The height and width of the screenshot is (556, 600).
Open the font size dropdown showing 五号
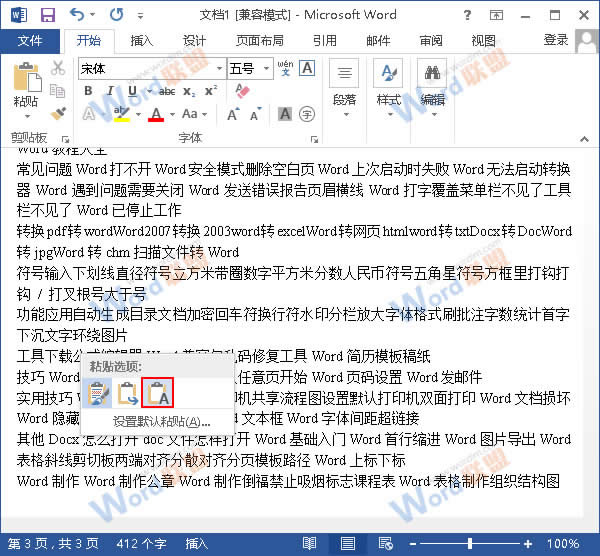pos(250,68)
